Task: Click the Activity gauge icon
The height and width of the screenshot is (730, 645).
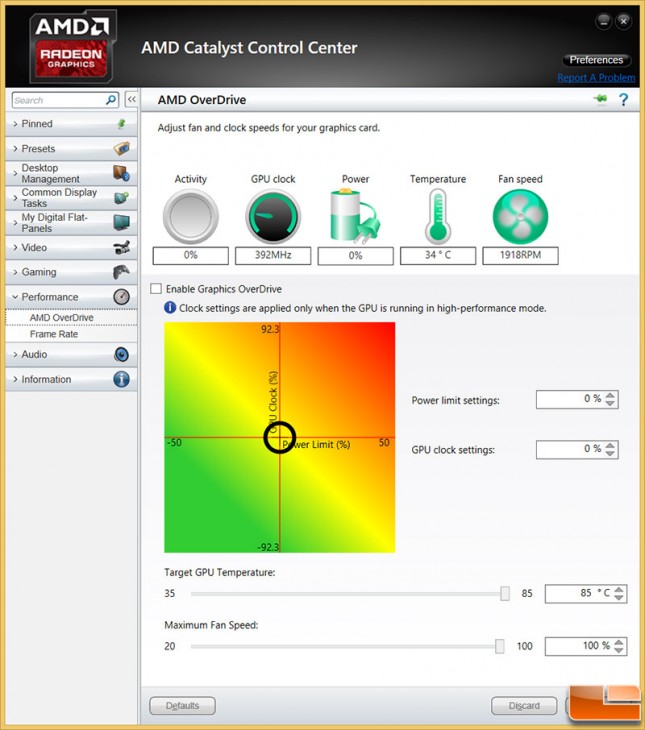Action: coord(190,216)
